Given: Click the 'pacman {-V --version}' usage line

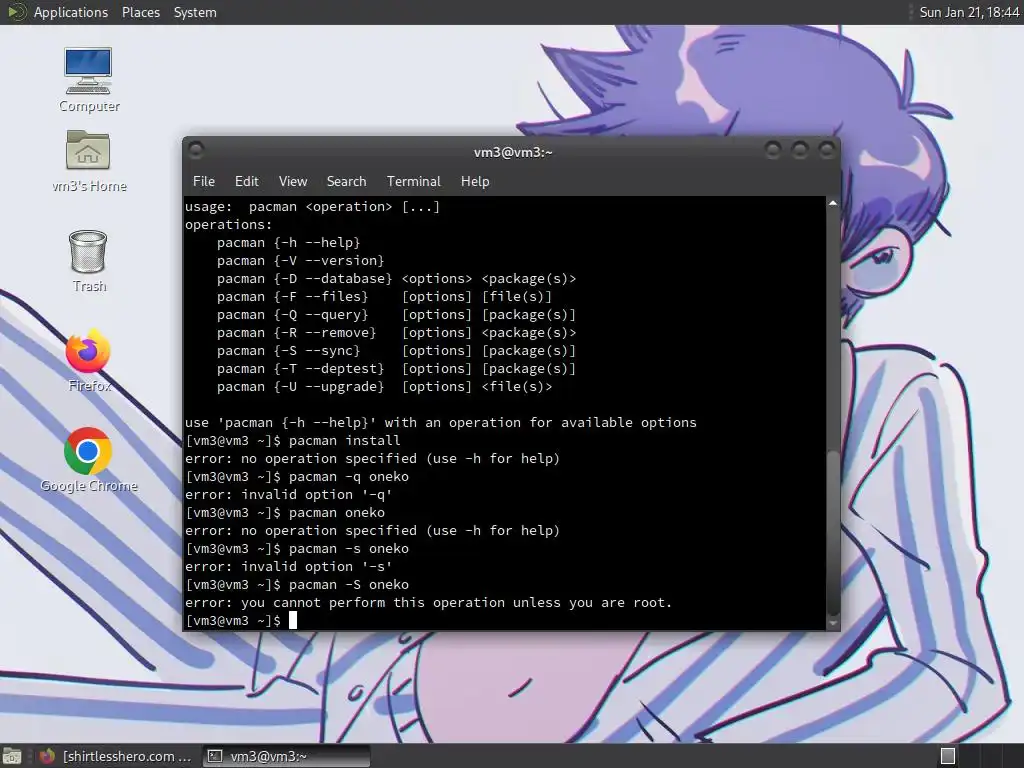Looking at the screenshot, I should (300, 261).
